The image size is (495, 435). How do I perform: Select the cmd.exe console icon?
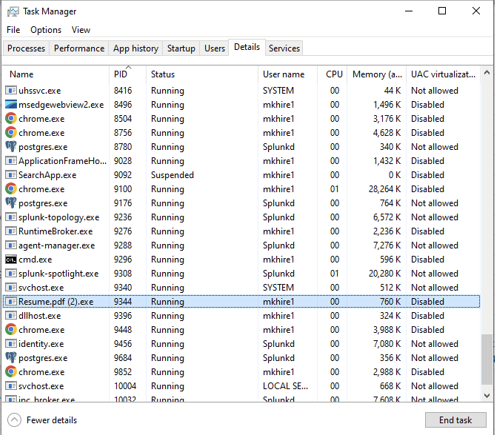(x=11, y=259)
